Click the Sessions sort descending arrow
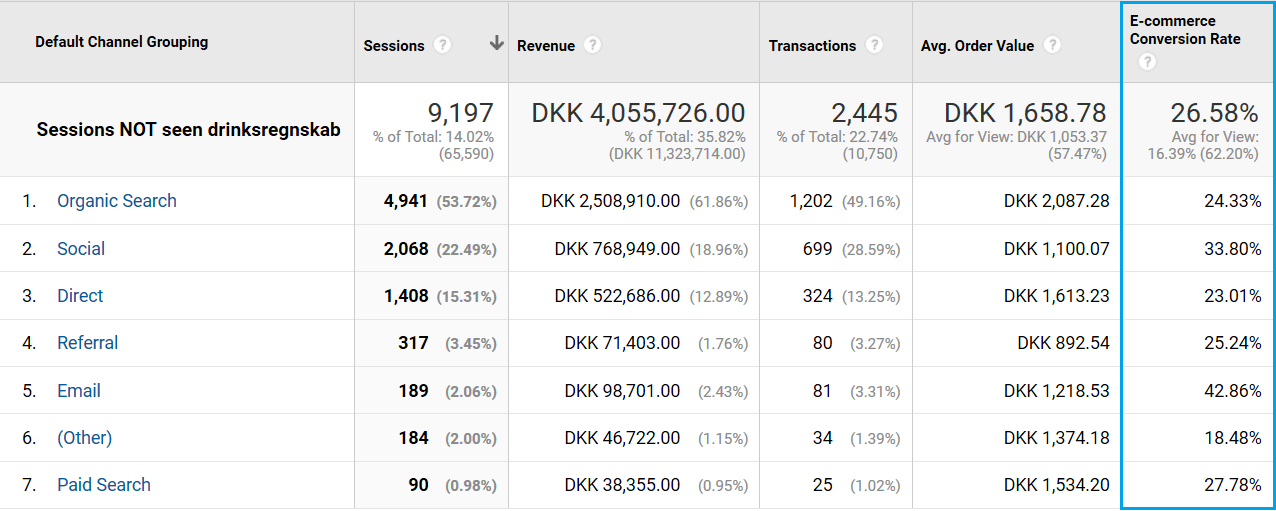Screen dimensions: 1276x511 point(496,44)
